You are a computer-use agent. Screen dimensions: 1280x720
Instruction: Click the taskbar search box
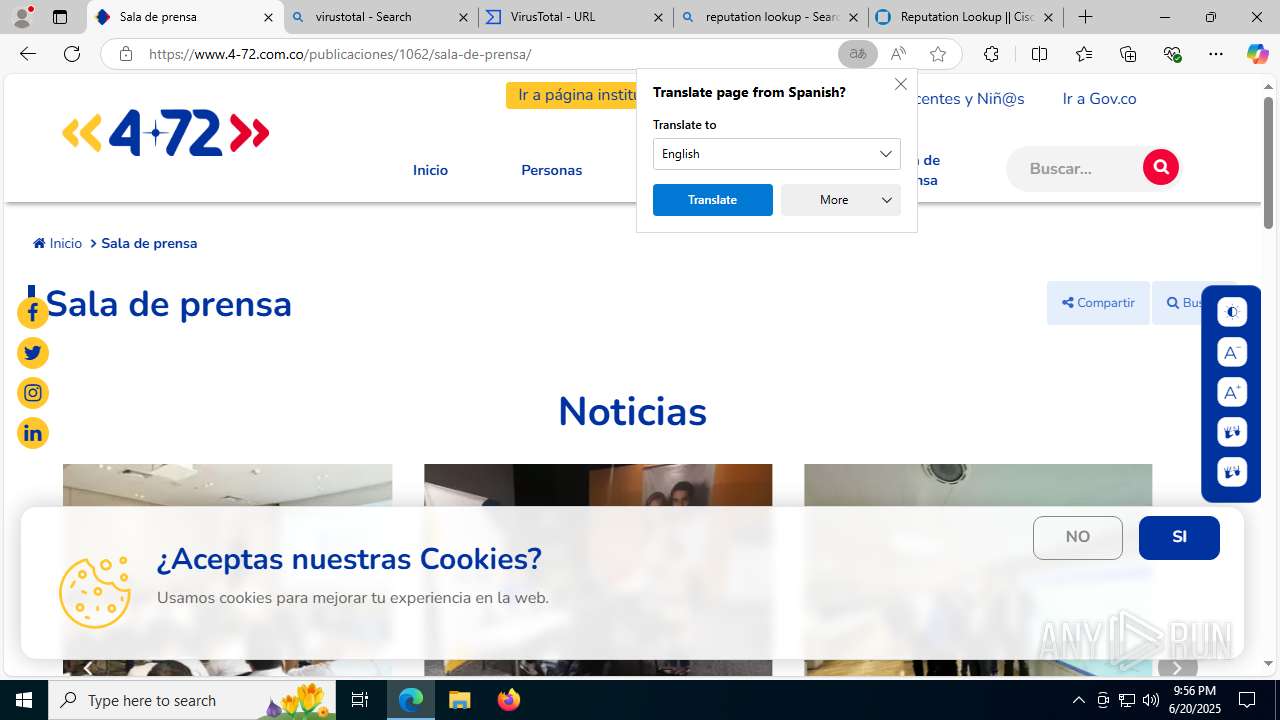192,700
